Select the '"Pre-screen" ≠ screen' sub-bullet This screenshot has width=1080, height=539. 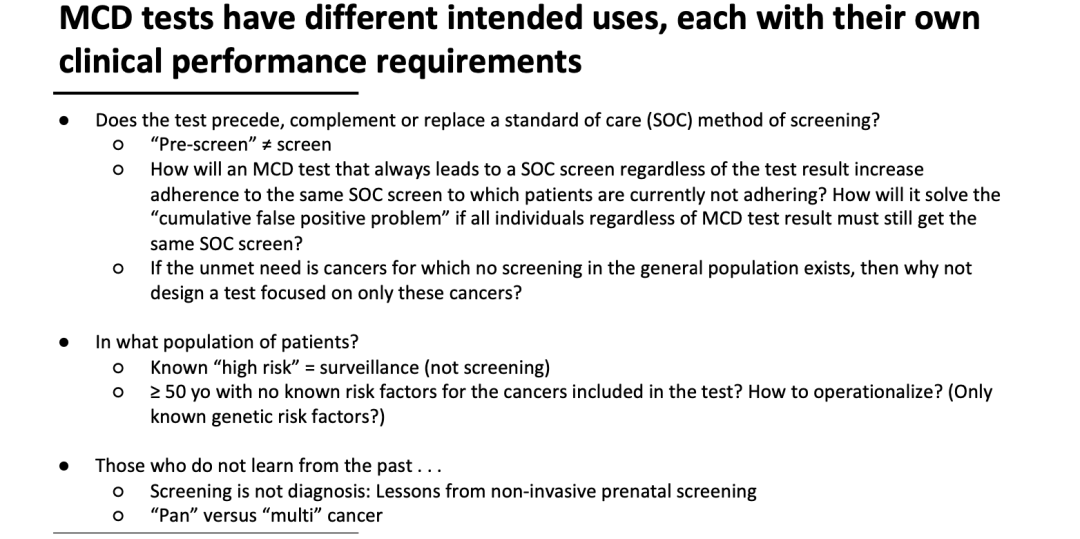[x=240, y=145]
